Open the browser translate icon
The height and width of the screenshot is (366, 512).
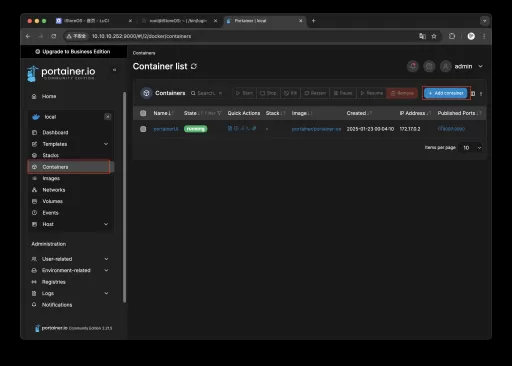(422, 36)
